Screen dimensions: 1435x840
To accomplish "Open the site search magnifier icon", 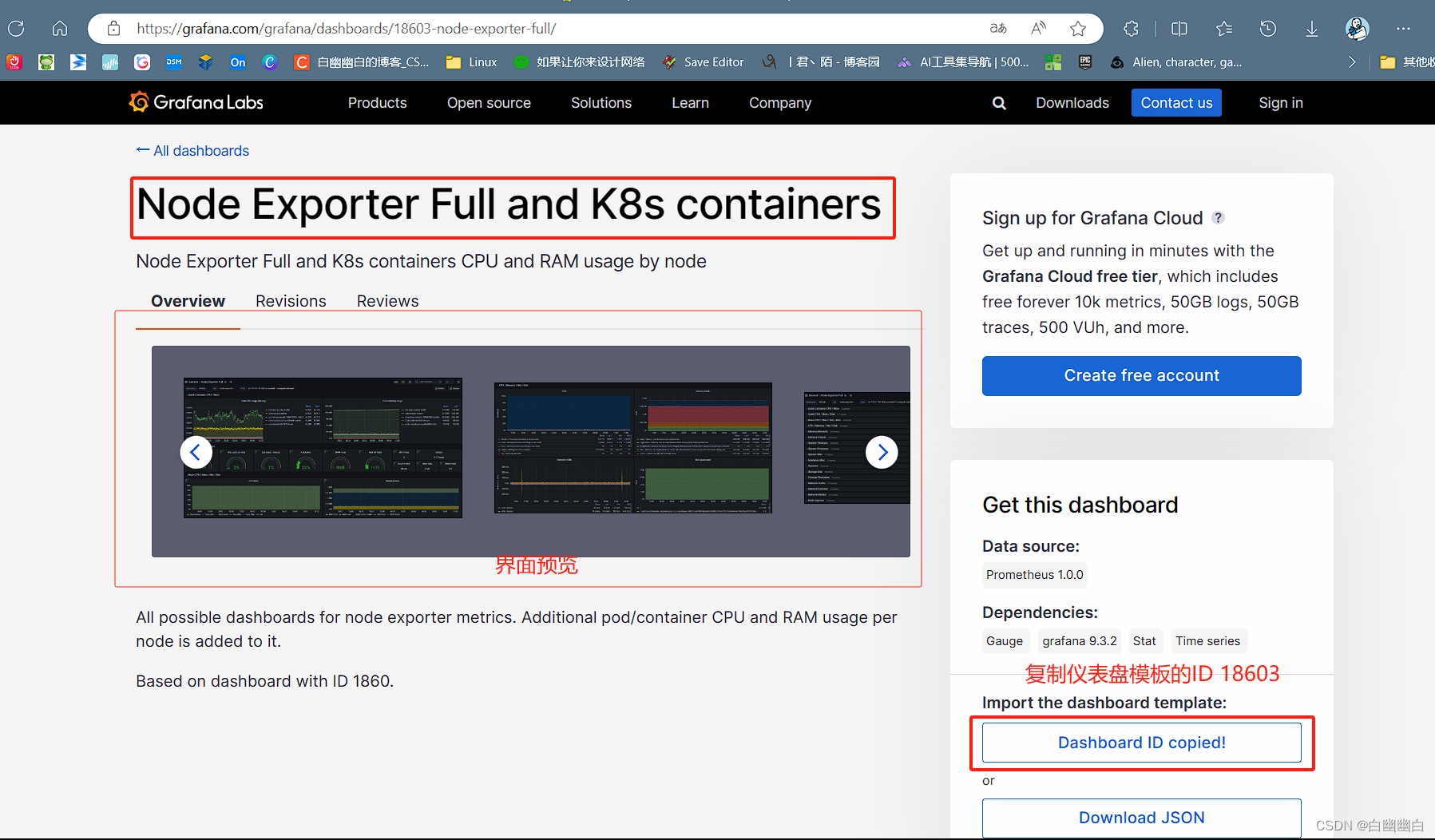I will [999, 103].
